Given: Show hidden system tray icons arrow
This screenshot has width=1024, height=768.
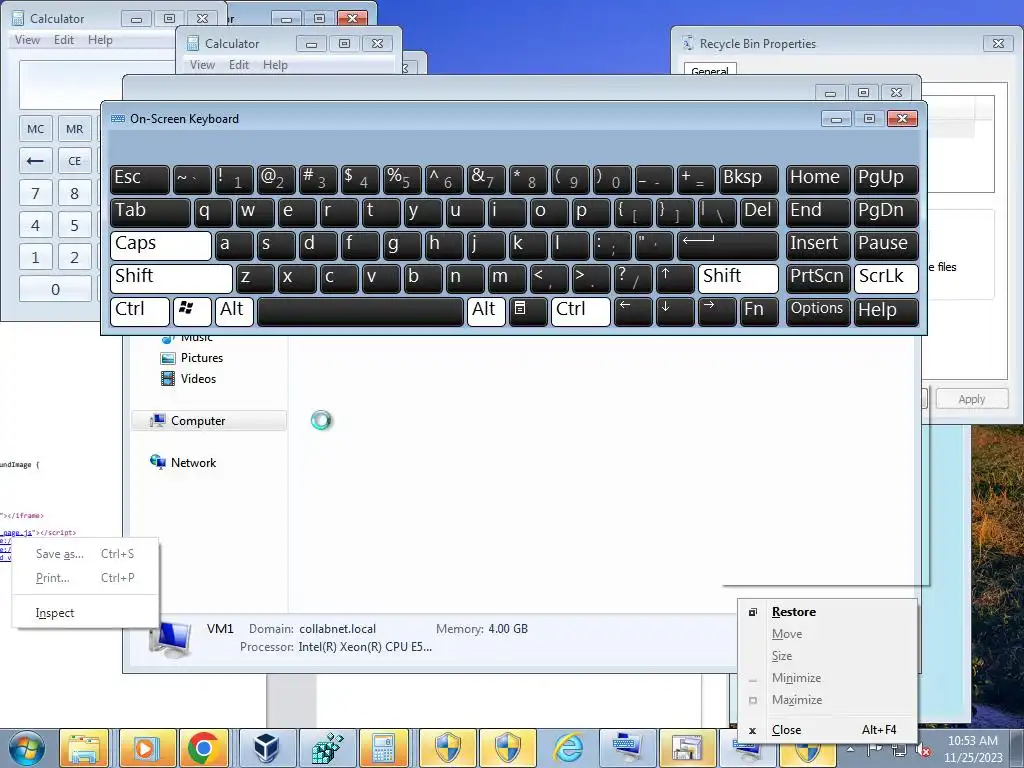Looking at the screenshot, I should click(x=851, y=748).
